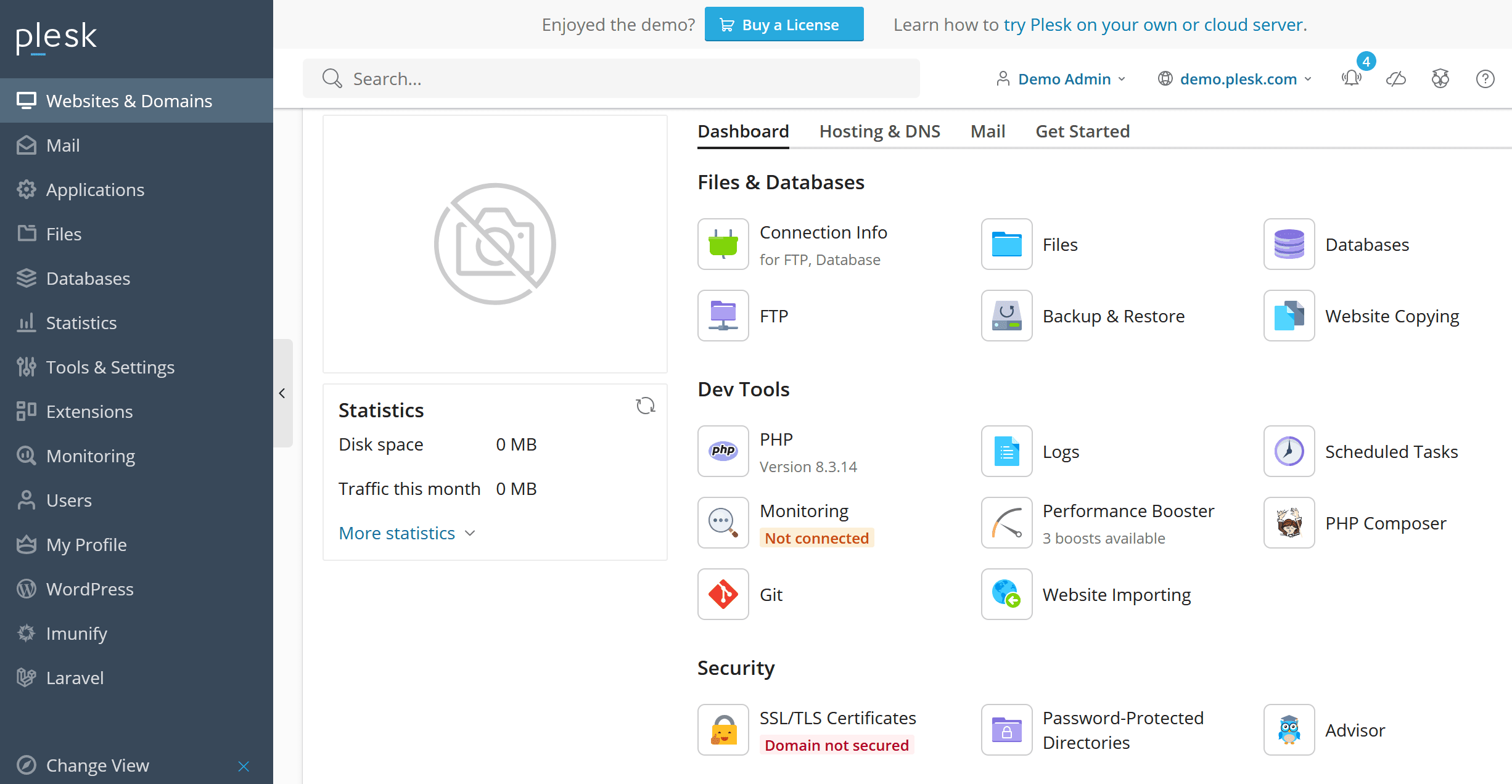Open the Git icon in Dev Tools

[723, 594]
